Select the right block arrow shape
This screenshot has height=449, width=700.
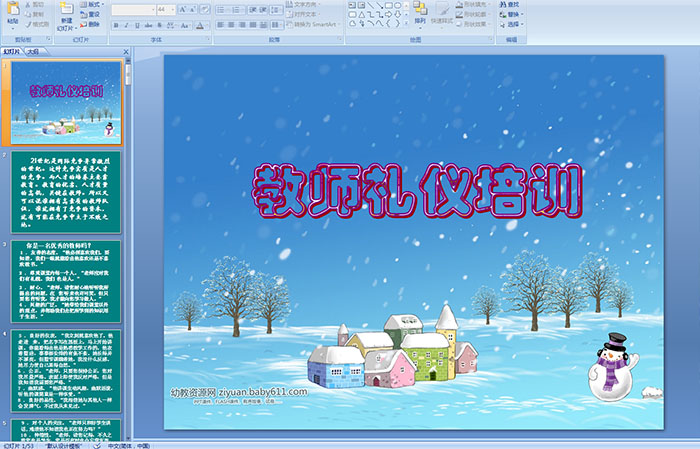tap(388, 14)
